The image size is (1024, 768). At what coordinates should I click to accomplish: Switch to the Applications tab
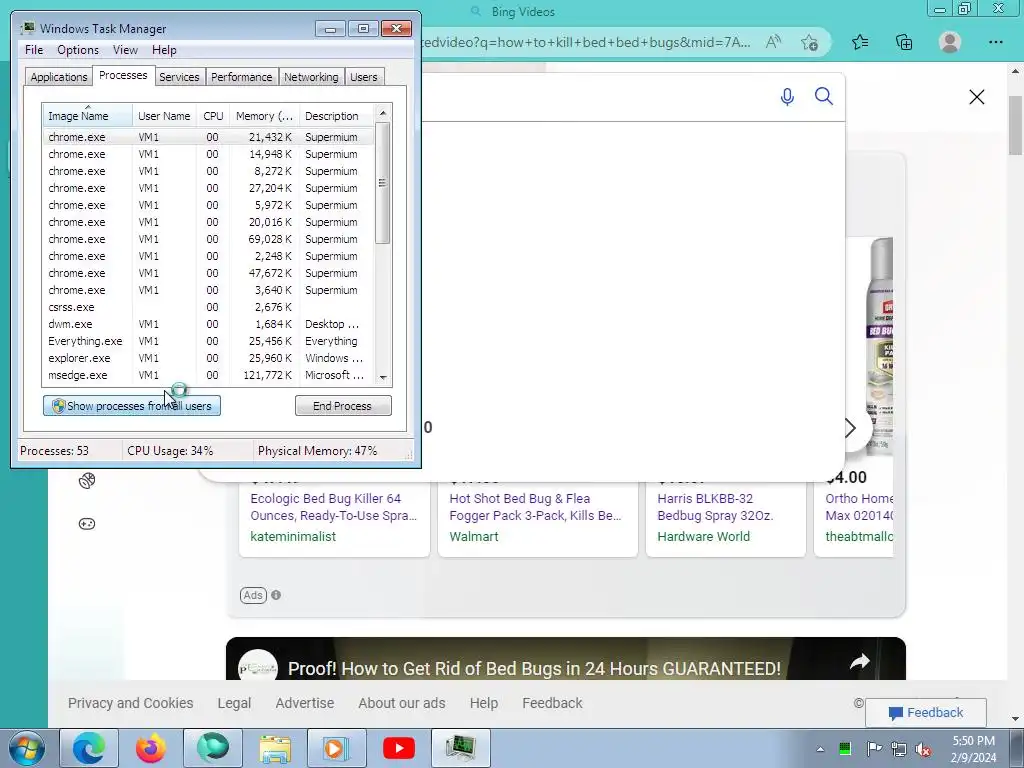click(x=59, y=76)
